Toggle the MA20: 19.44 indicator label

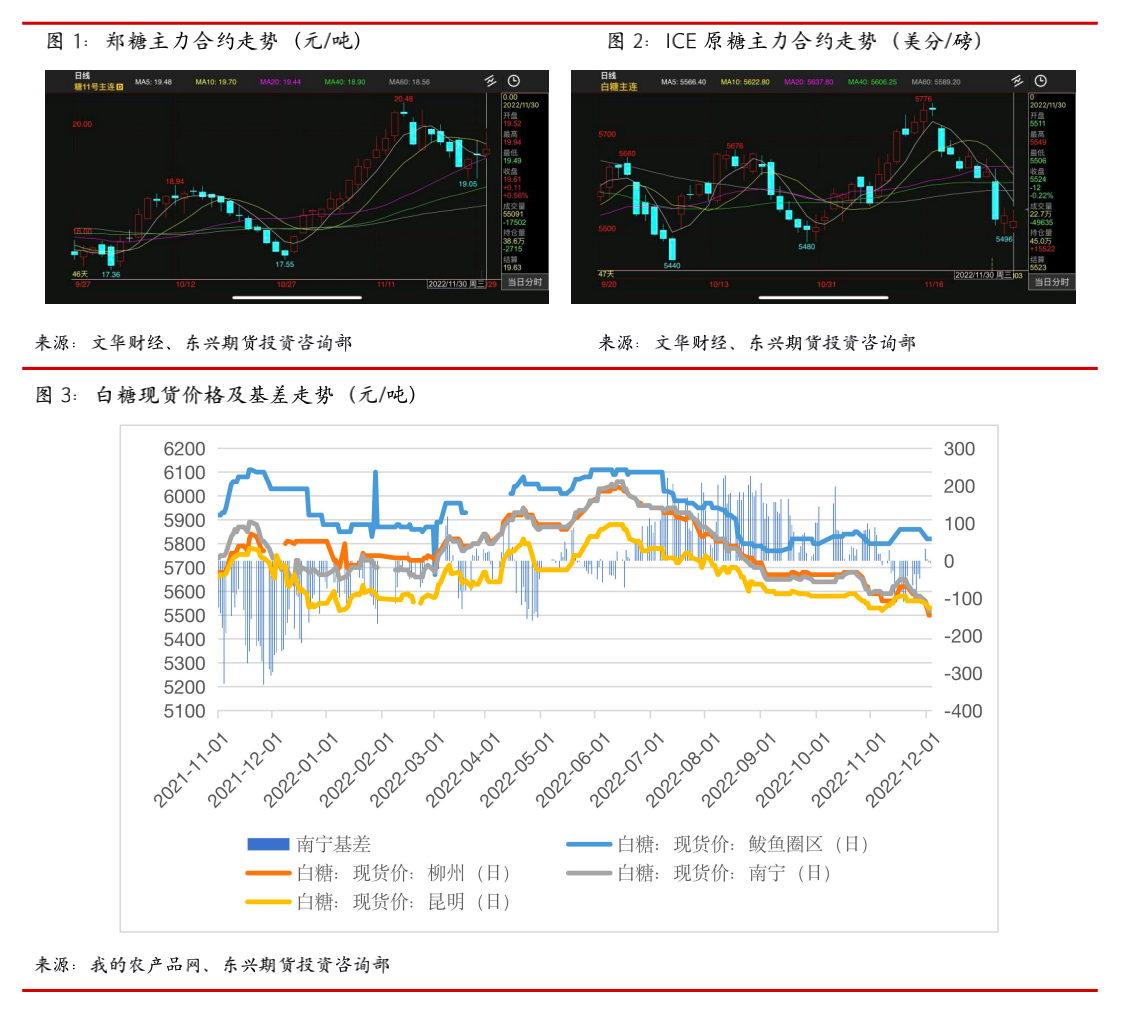tap(280, 82)
